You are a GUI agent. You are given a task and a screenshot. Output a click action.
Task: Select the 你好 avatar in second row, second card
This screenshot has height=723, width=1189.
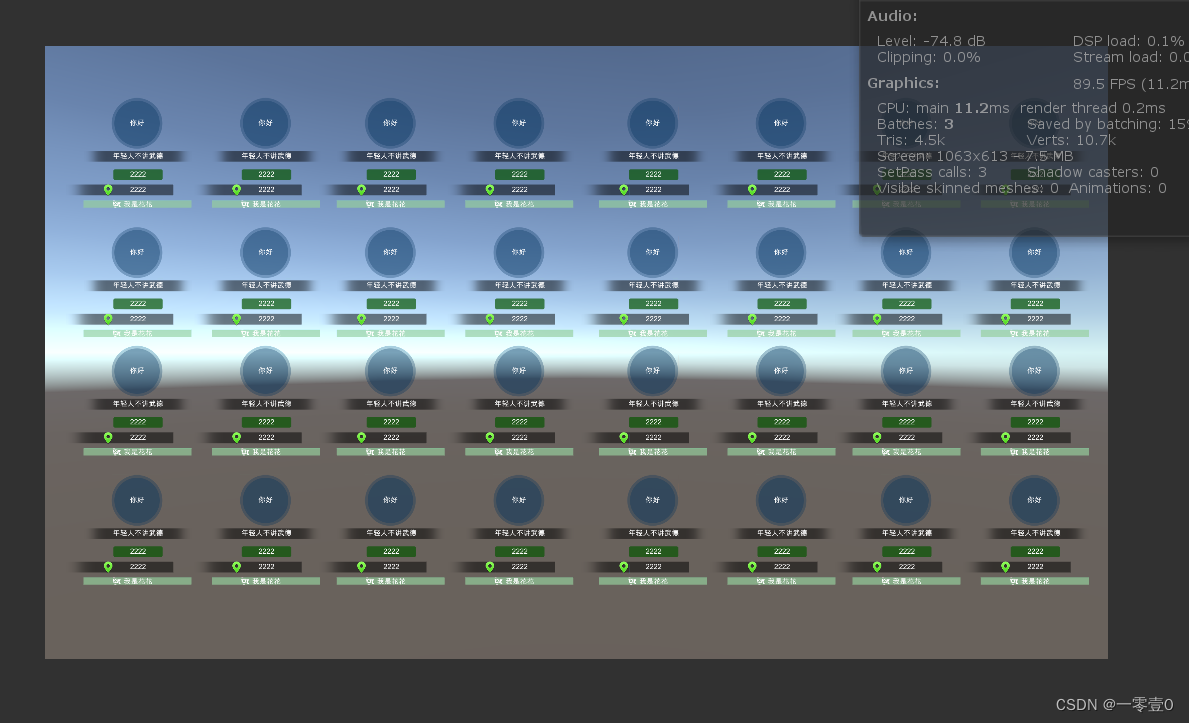265,252
